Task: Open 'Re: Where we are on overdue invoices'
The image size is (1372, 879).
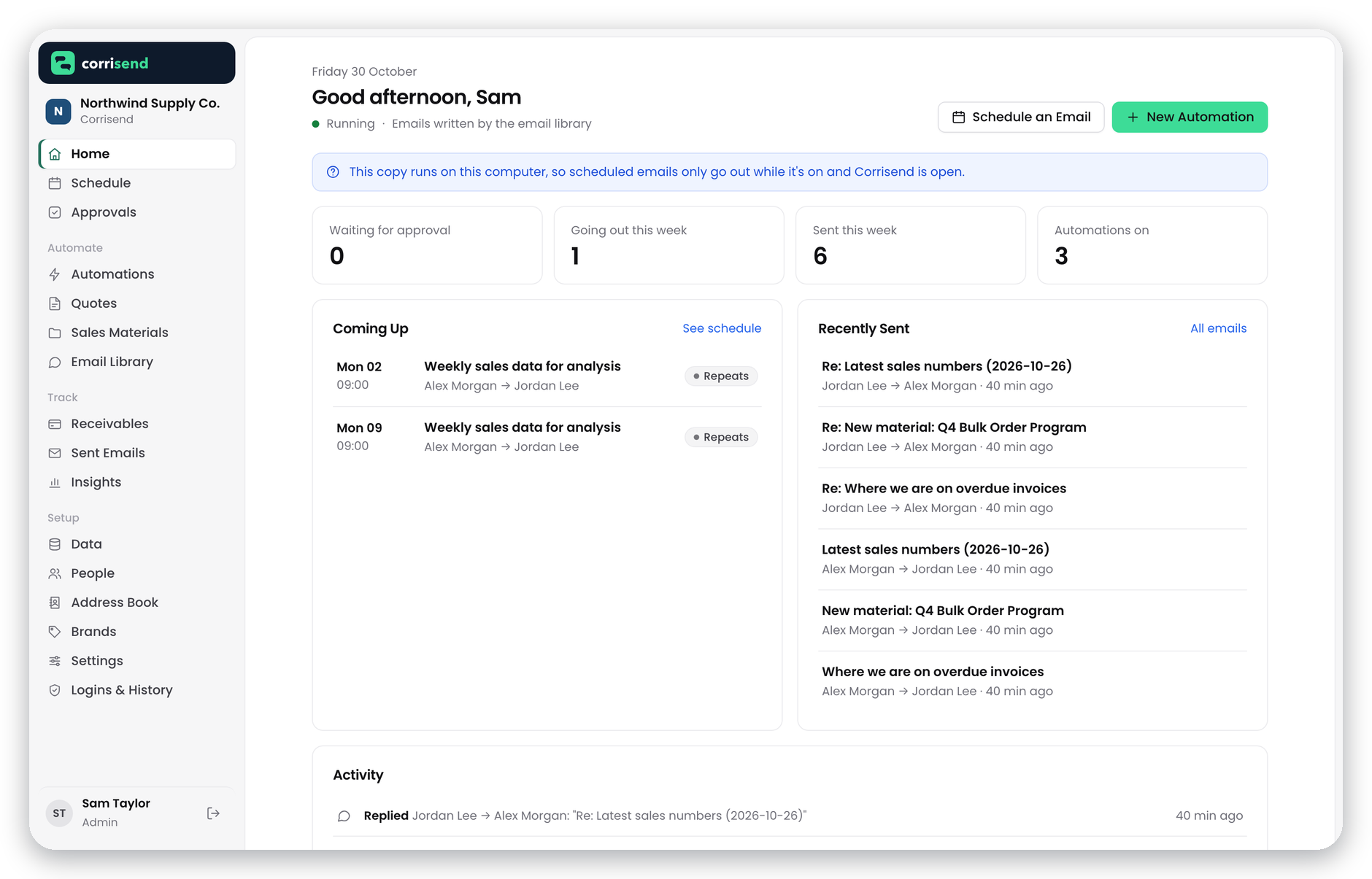Action: point(1032,498)
